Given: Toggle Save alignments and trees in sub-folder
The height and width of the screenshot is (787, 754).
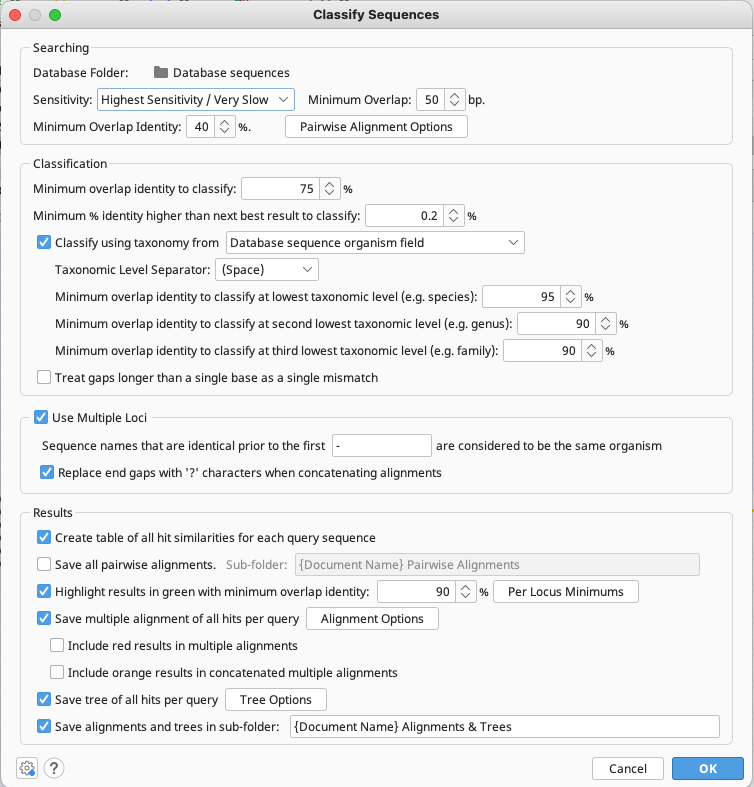Looking at the screenshot, I should point(44,726).
